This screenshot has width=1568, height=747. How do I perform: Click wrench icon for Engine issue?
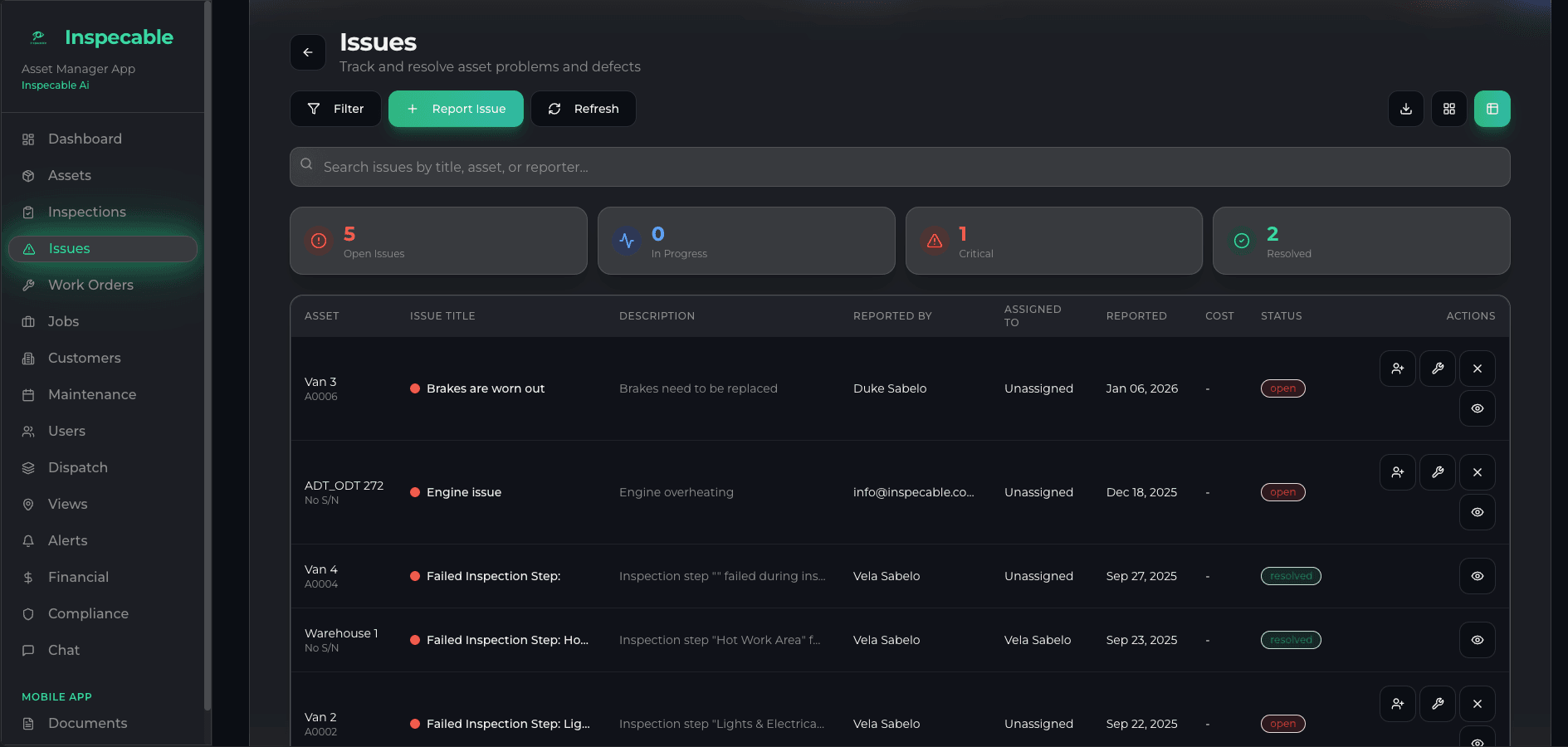tap(1438, 472)
